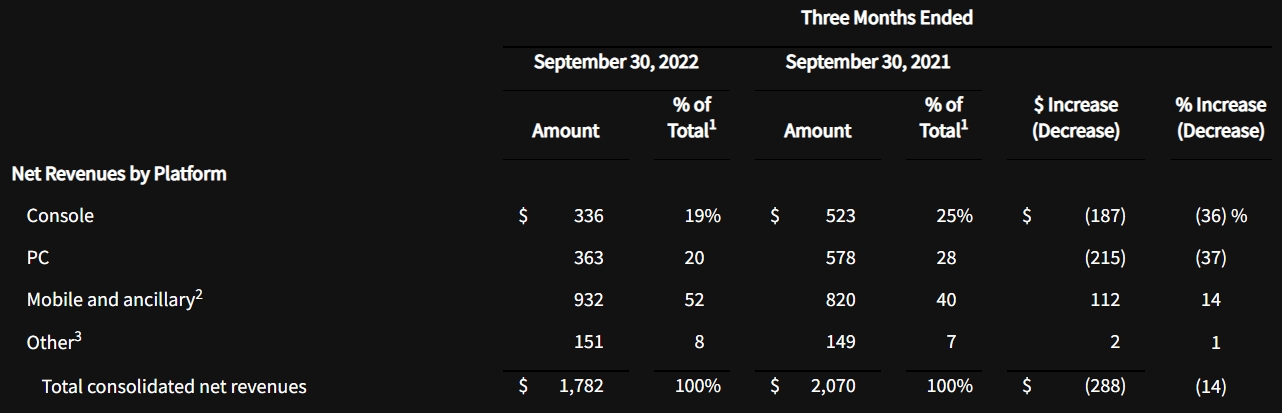The width and height of the screenshot is (1282, 413).
Task: Select the Console row label
Action: coord(60,216)
